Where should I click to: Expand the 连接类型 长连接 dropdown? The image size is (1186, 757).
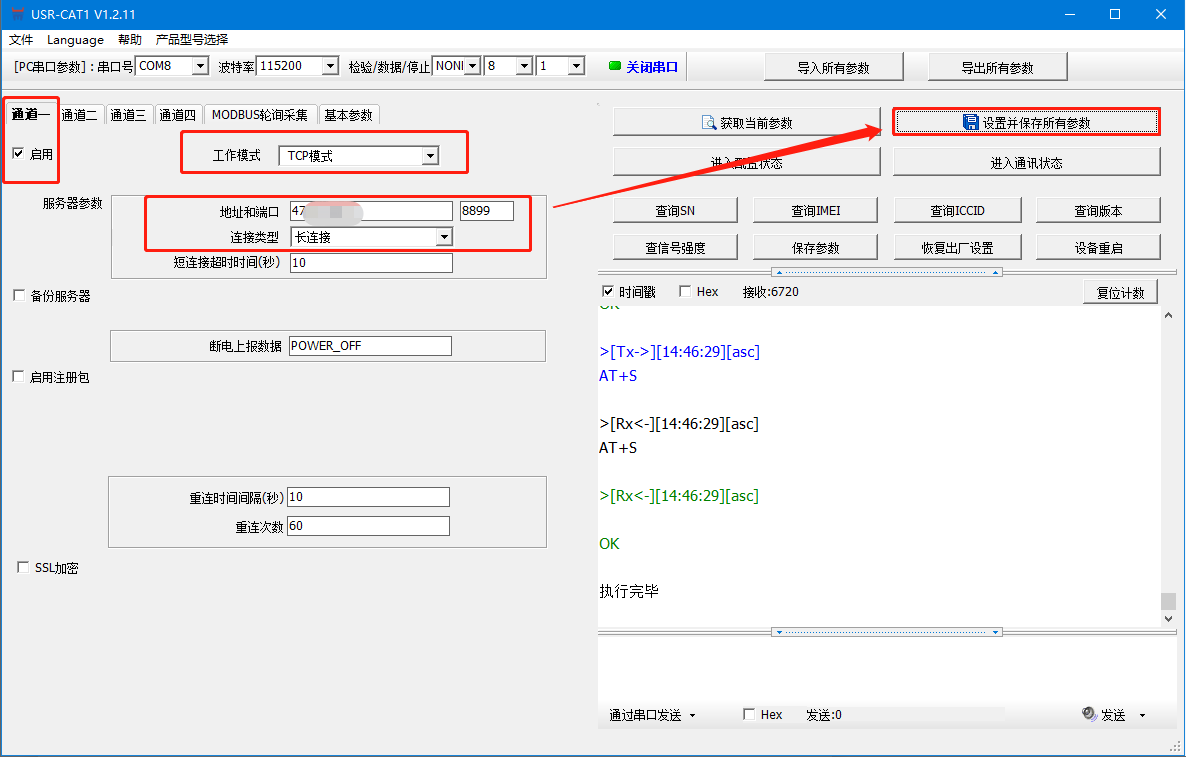click(444, 237)
